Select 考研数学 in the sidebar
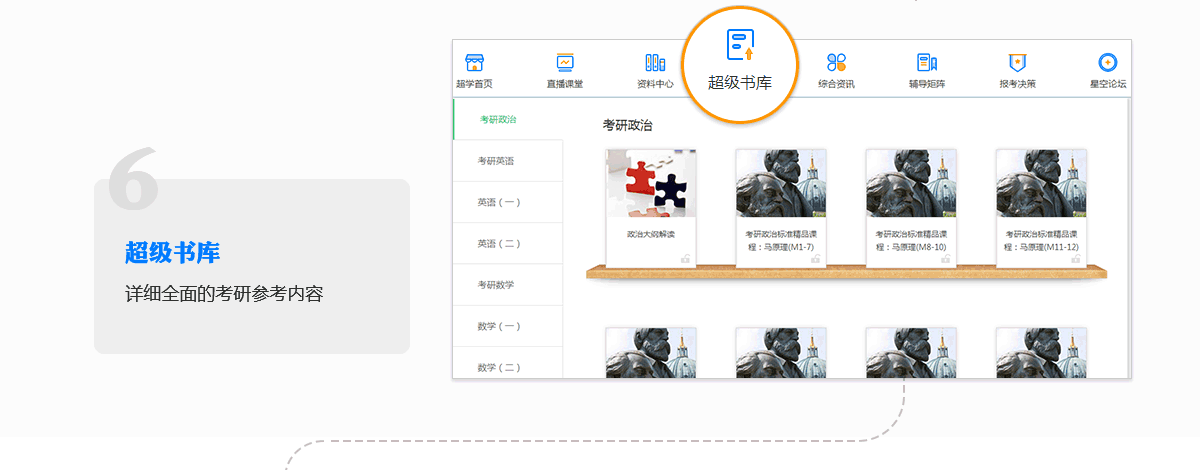The width and height of the screenshot is (1200, 470). [496, 285]
